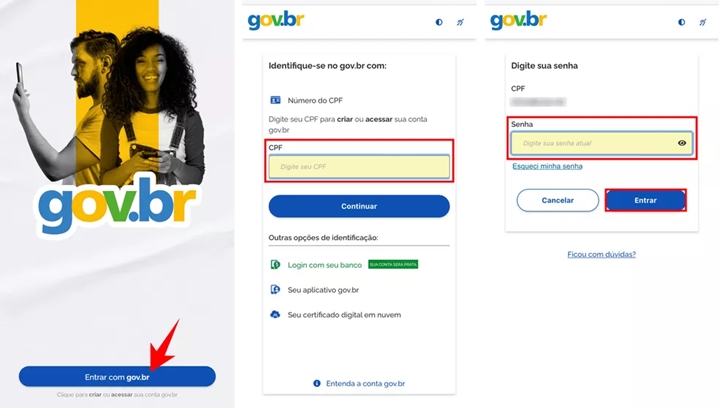The image size is (720, 408).
Task: Show password using the eye icon
Action: click(682, 143)
